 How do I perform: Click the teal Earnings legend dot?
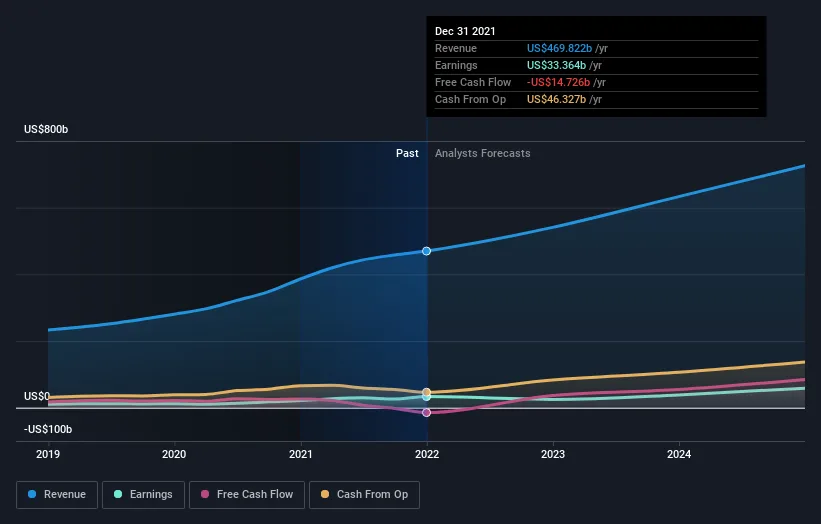click(x=118, y=494)
